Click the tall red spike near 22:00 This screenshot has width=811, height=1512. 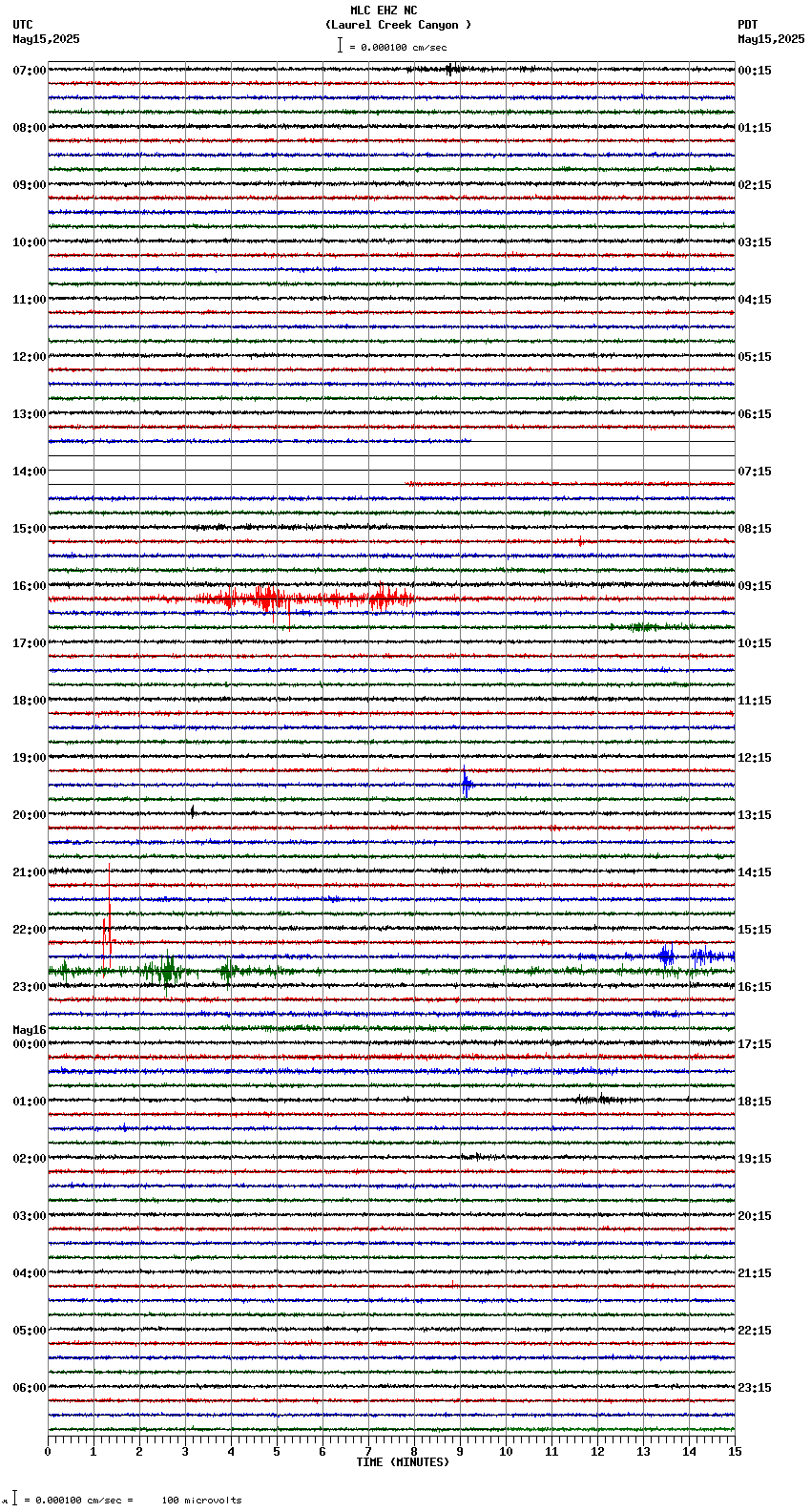coord(108,918)
